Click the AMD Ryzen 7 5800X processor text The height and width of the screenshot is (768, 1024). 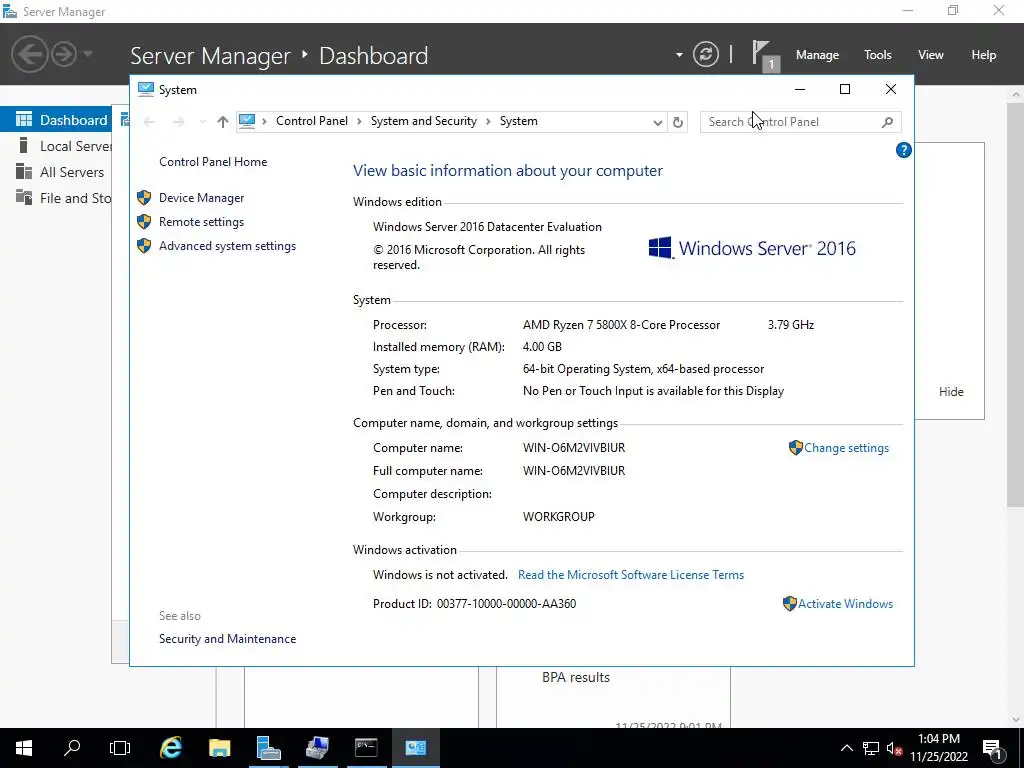pyautogui.click(x=621, y=325)
